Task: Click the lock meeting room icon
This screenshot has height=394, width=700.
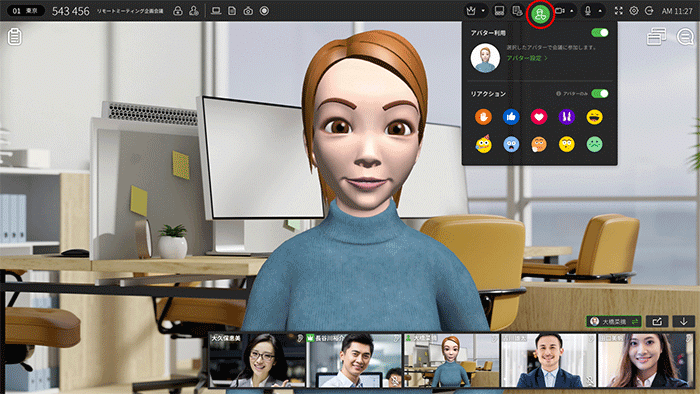Action: (x=178, y=11)
